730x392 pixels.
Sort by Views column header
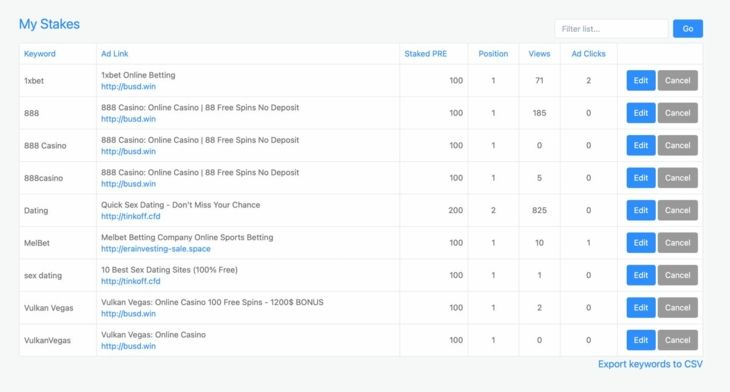(x=539, y=54)
